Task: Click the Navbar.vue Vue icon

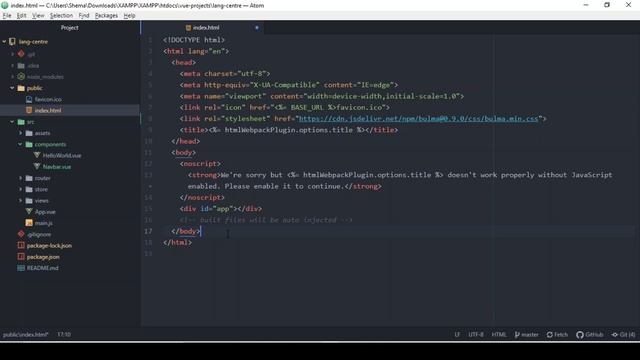Action: point(37,167)
